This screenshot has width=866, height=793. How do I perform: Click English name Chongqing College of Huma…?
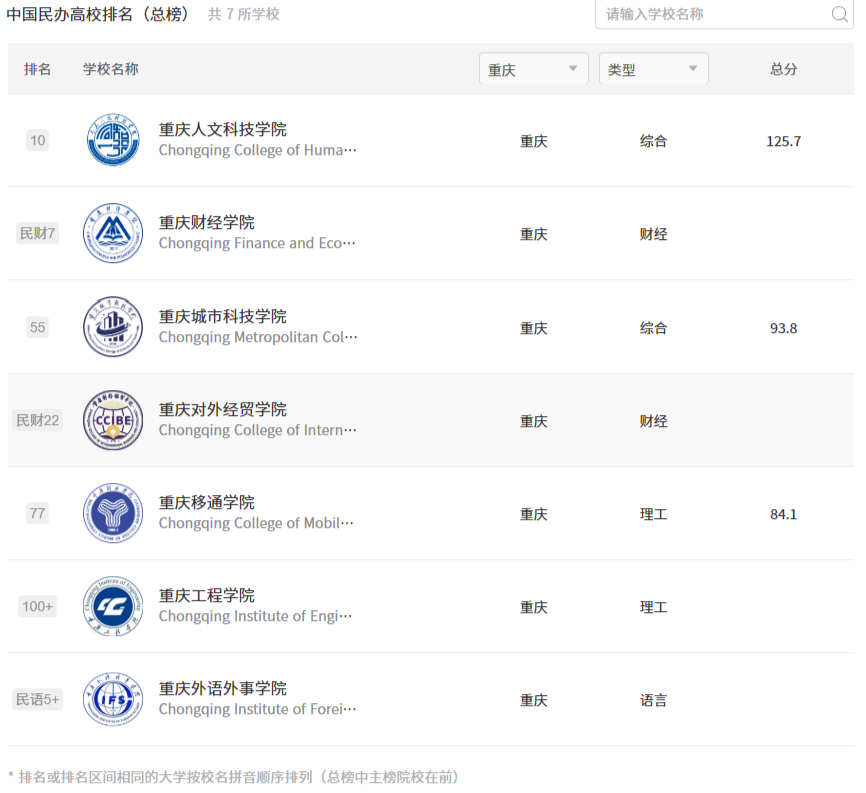[258, 150]
